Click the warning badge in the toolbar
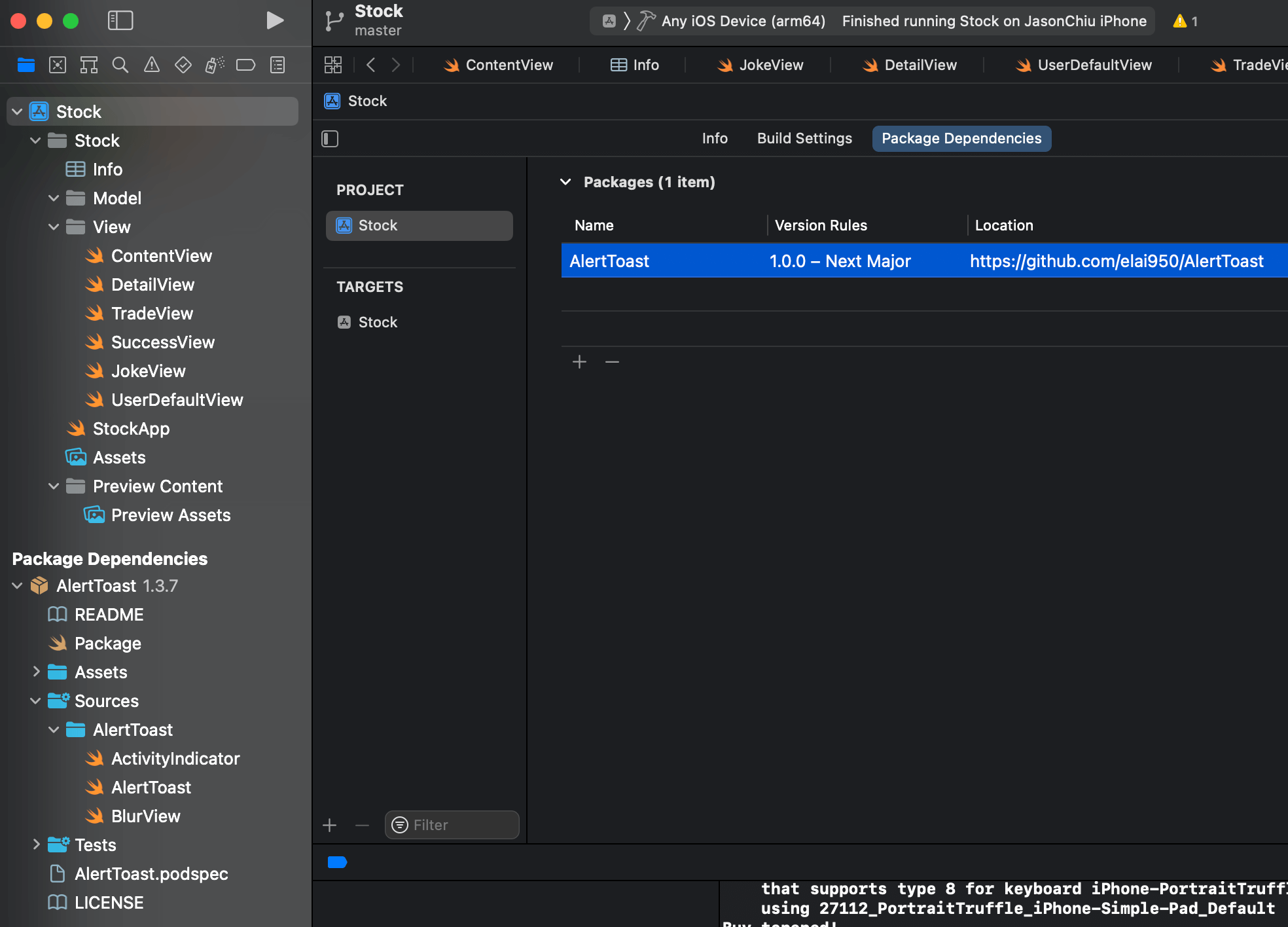 click(x=1186, y=20)
